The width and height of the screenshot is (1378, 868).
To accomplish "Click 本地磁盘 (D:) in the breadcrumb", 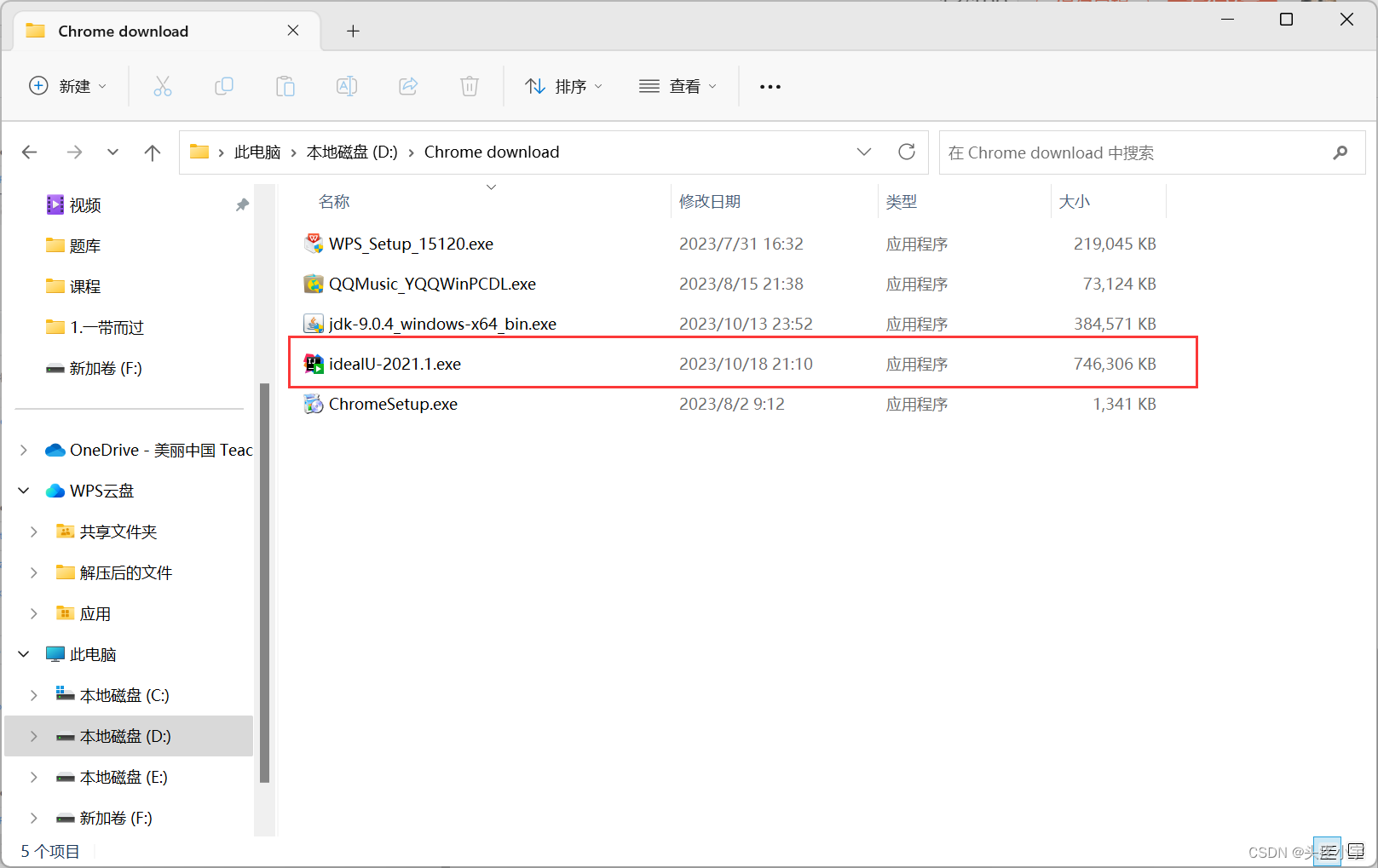I will (352, 152).
